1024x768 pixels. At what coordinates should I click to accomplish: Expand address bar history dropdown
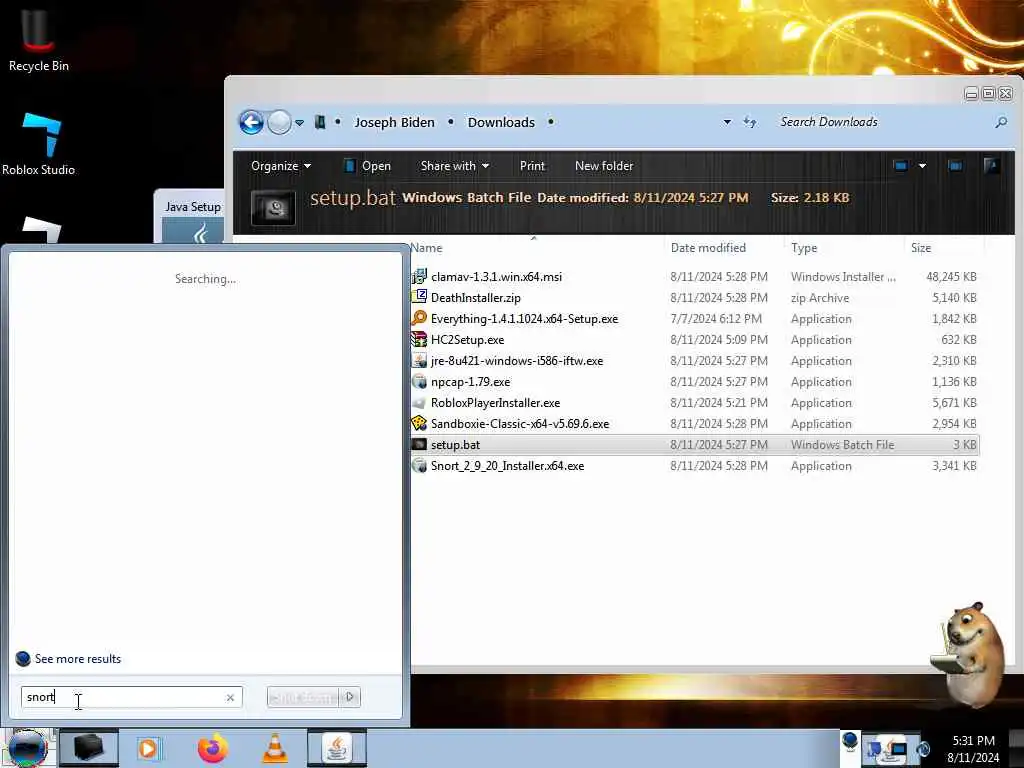coord(727,122)
